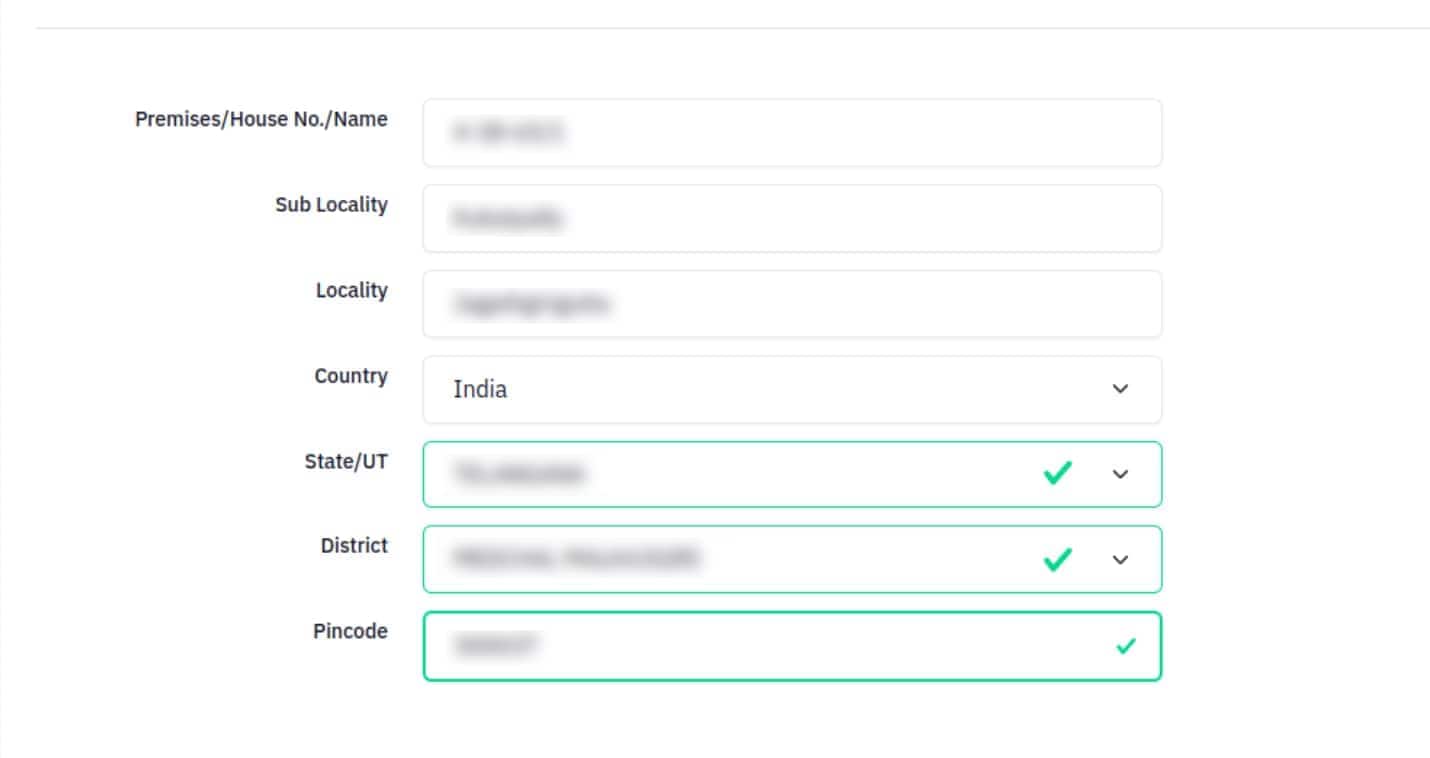Click the Premises/House No./Name label

pyautogui.click(x=261, y=119)
